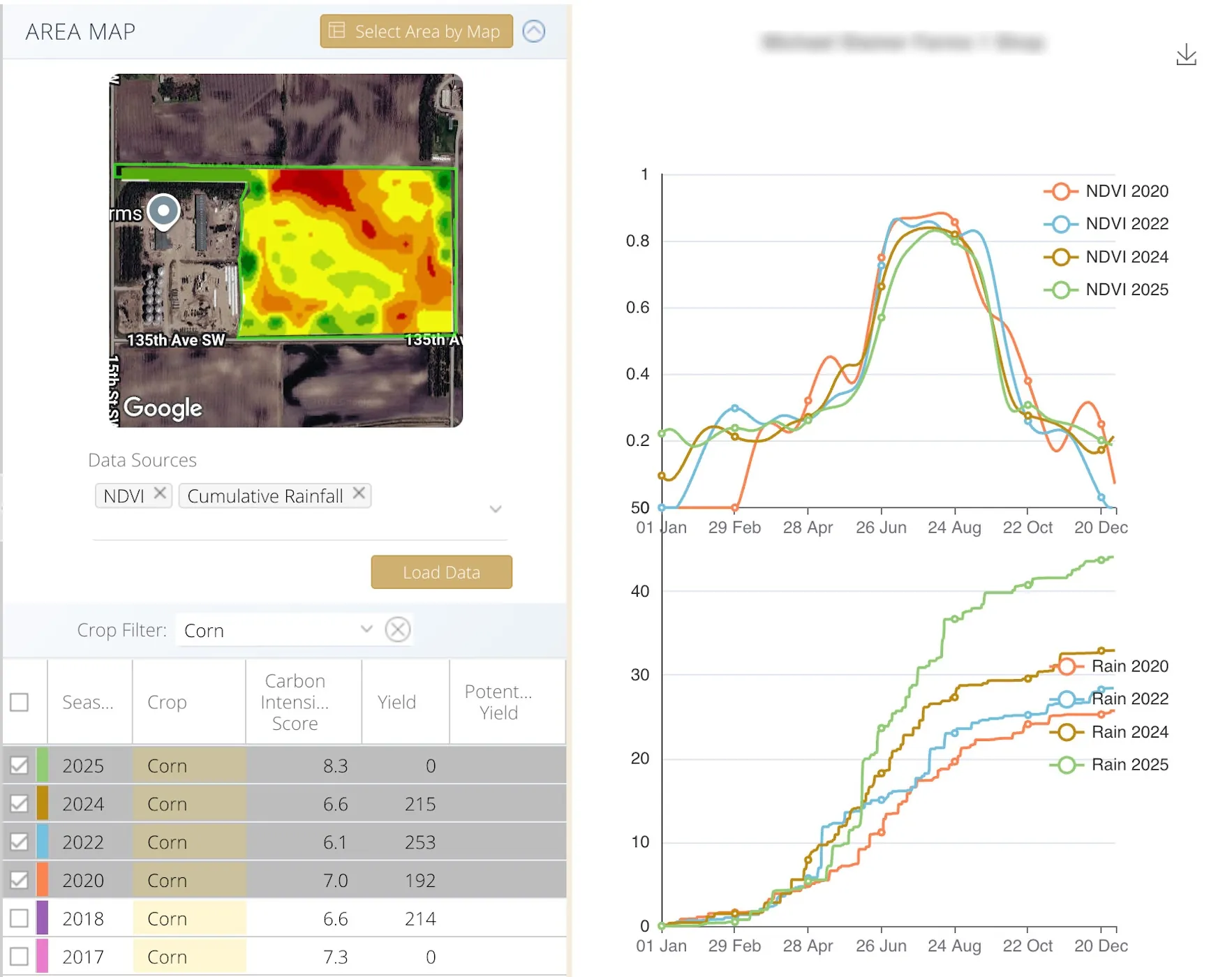Click Select Area by Map button
Image resolution: width=1232 pixels, height=977 pixels.
click(x=417, y=31)
